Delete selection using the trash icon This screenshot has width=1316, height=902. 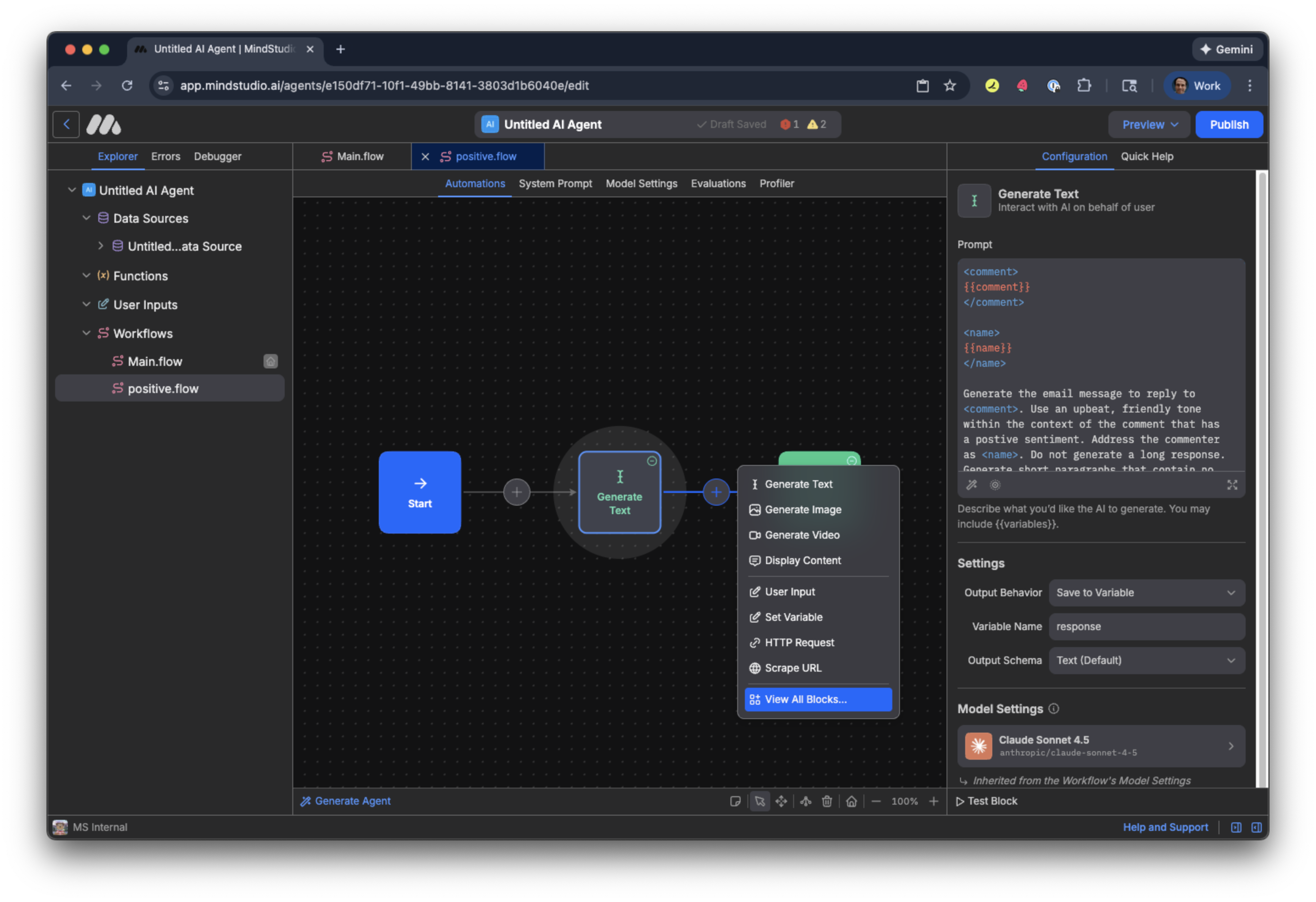click(x=827, y=801)
